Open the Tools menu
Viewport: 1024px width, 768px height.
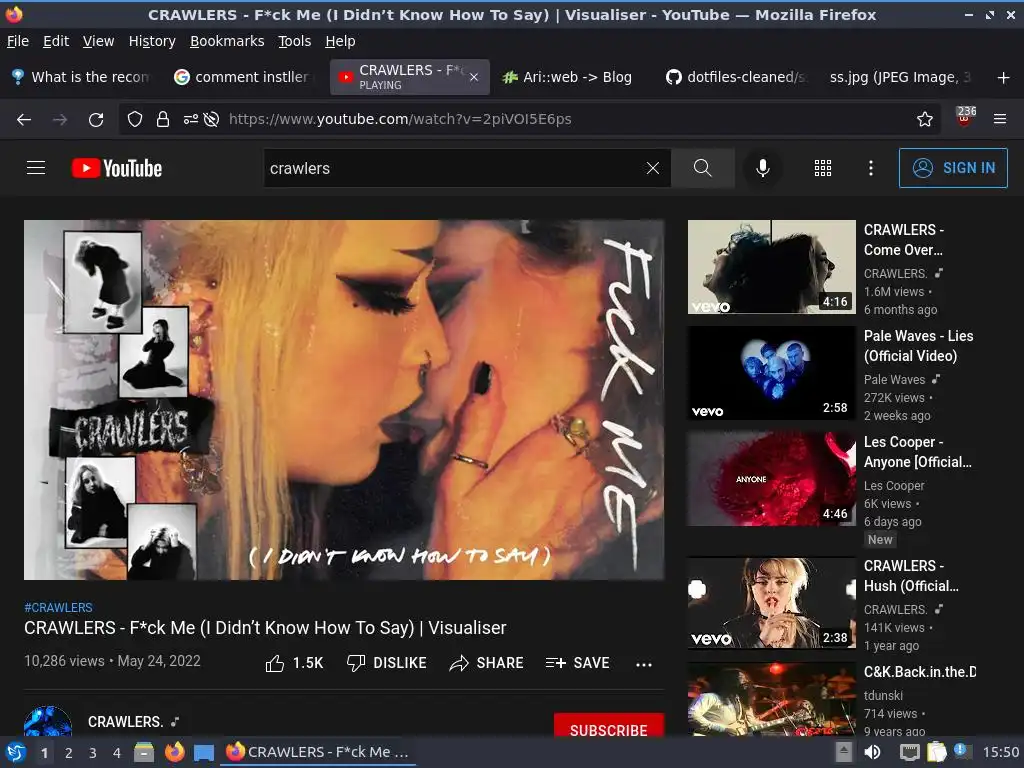pos(295,41)
